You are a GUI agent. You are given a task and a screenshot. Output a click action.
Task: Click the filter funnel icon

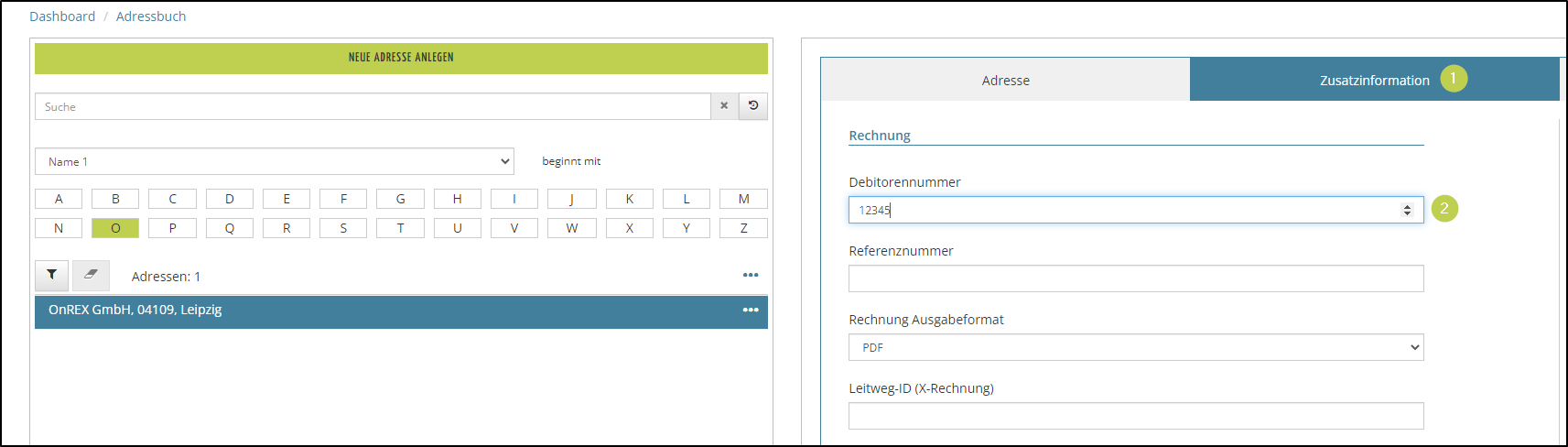pos(52,275)
